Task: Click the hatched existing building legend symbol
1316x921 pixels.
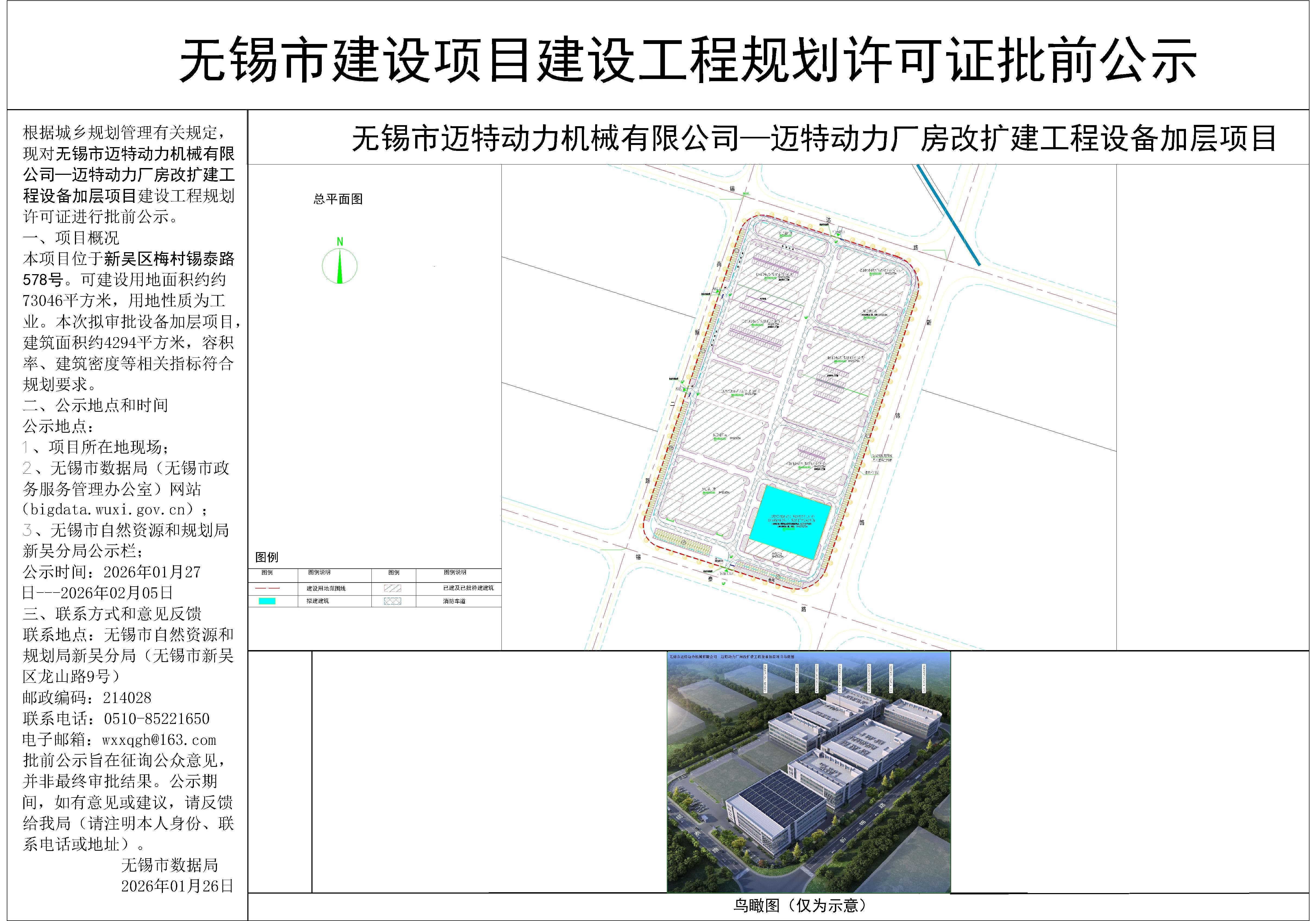Action: click(x=393, y=588)
